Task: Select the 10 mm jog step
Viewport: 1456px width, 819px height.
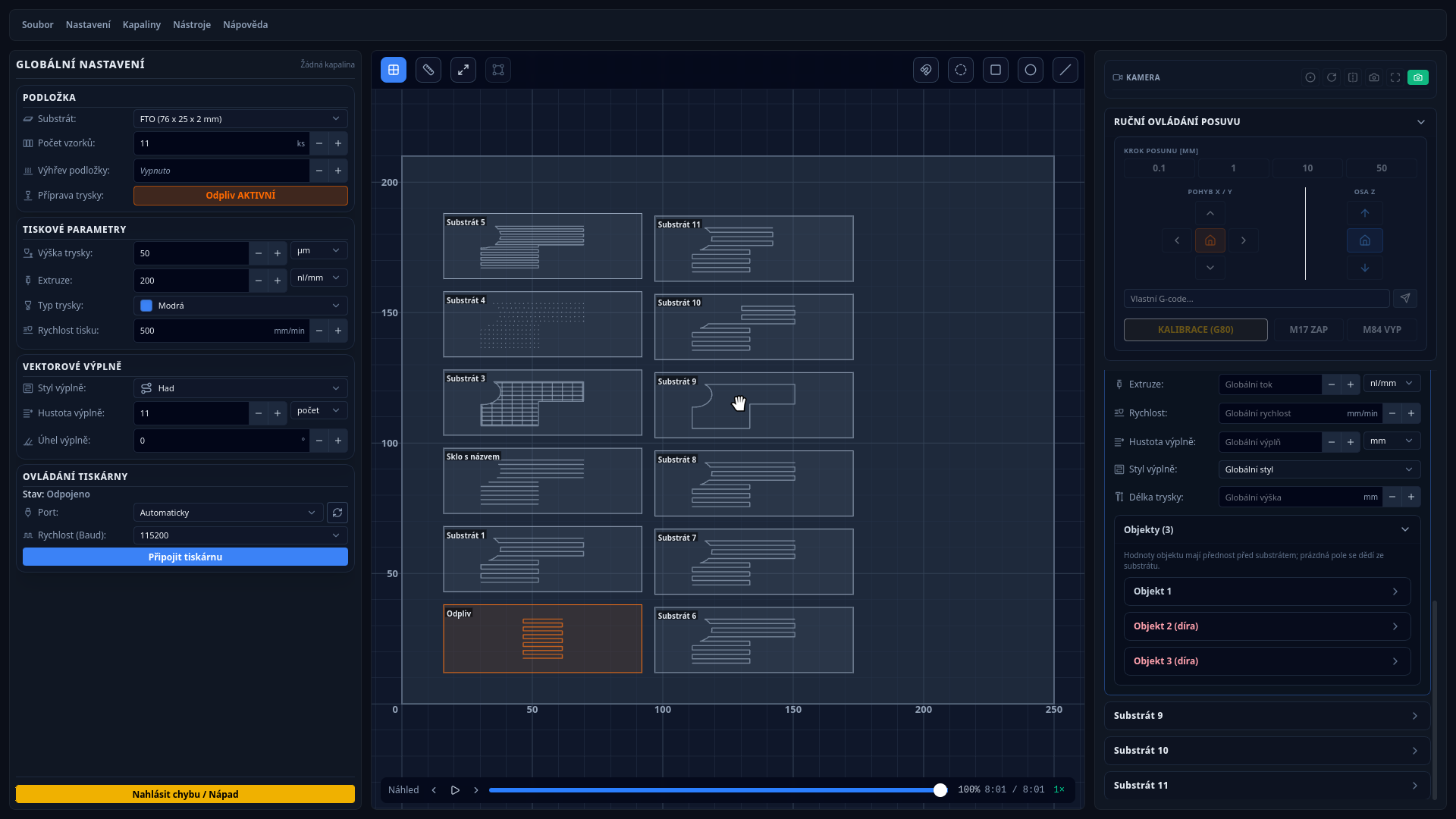Action: click(1307, 168)
